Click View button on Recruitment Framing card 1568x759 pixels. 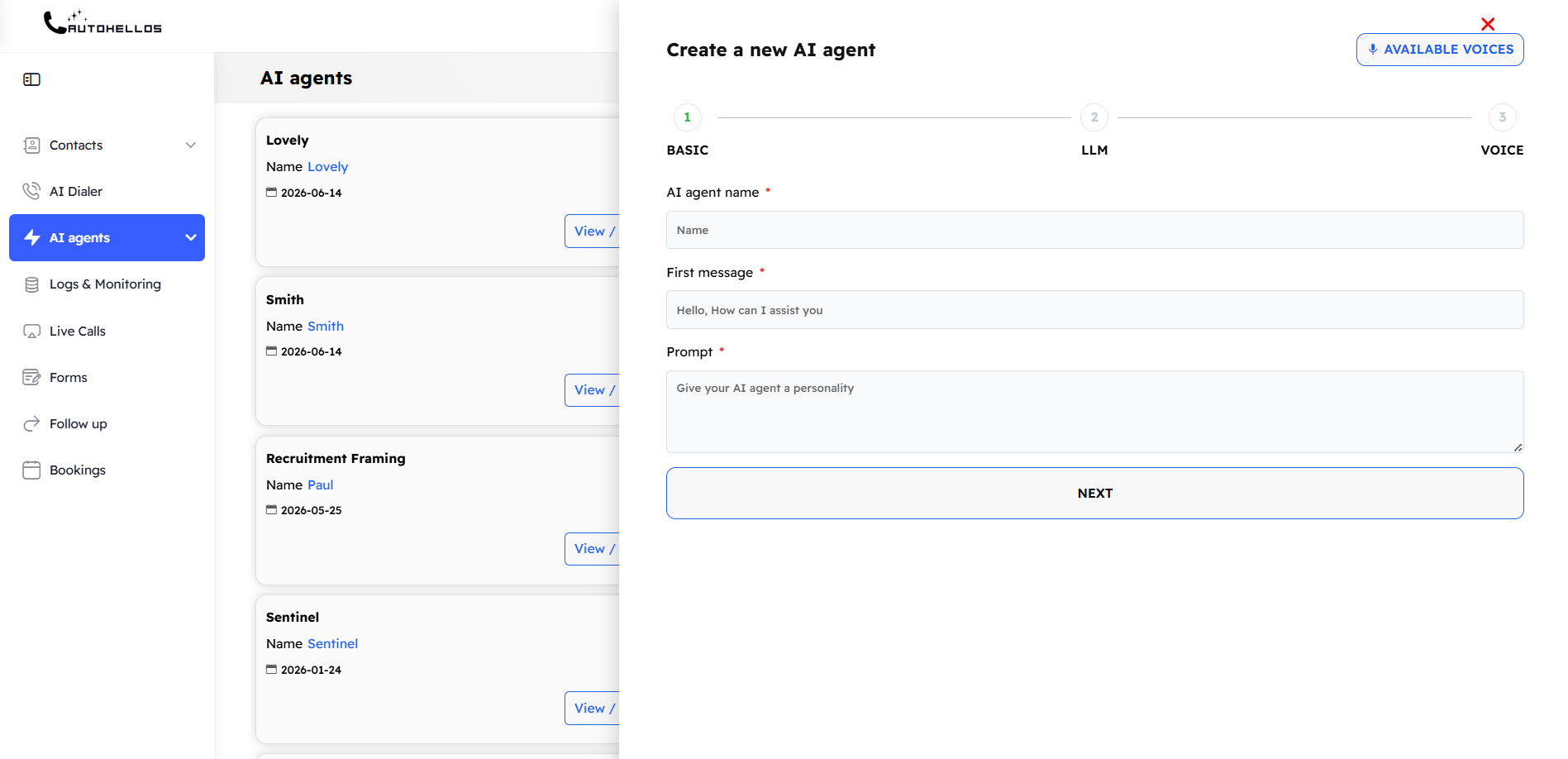click(x=592, y=549)
